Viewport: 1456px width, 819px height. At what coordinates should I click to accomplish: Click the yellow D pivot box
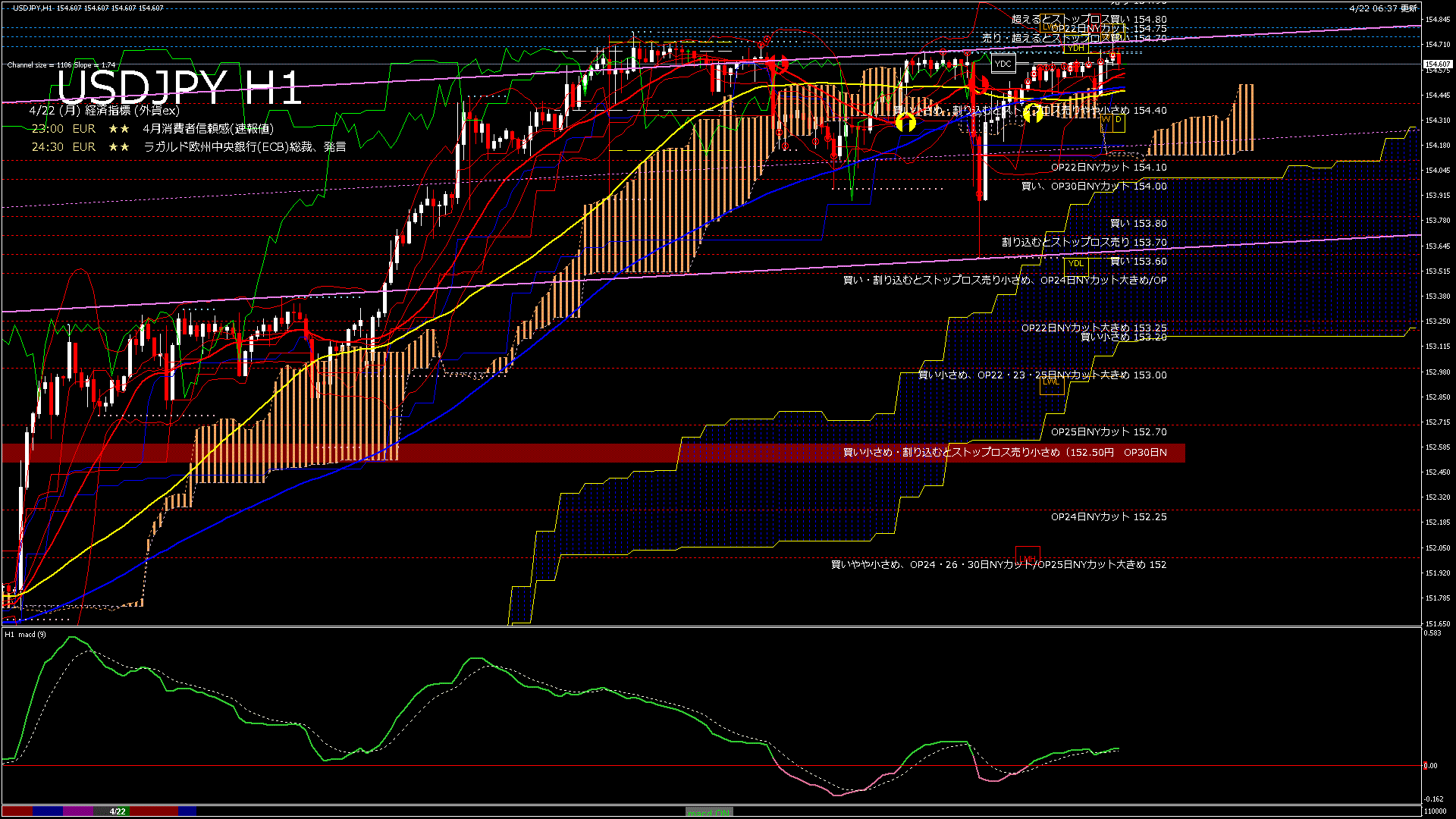coord(1119,120)
